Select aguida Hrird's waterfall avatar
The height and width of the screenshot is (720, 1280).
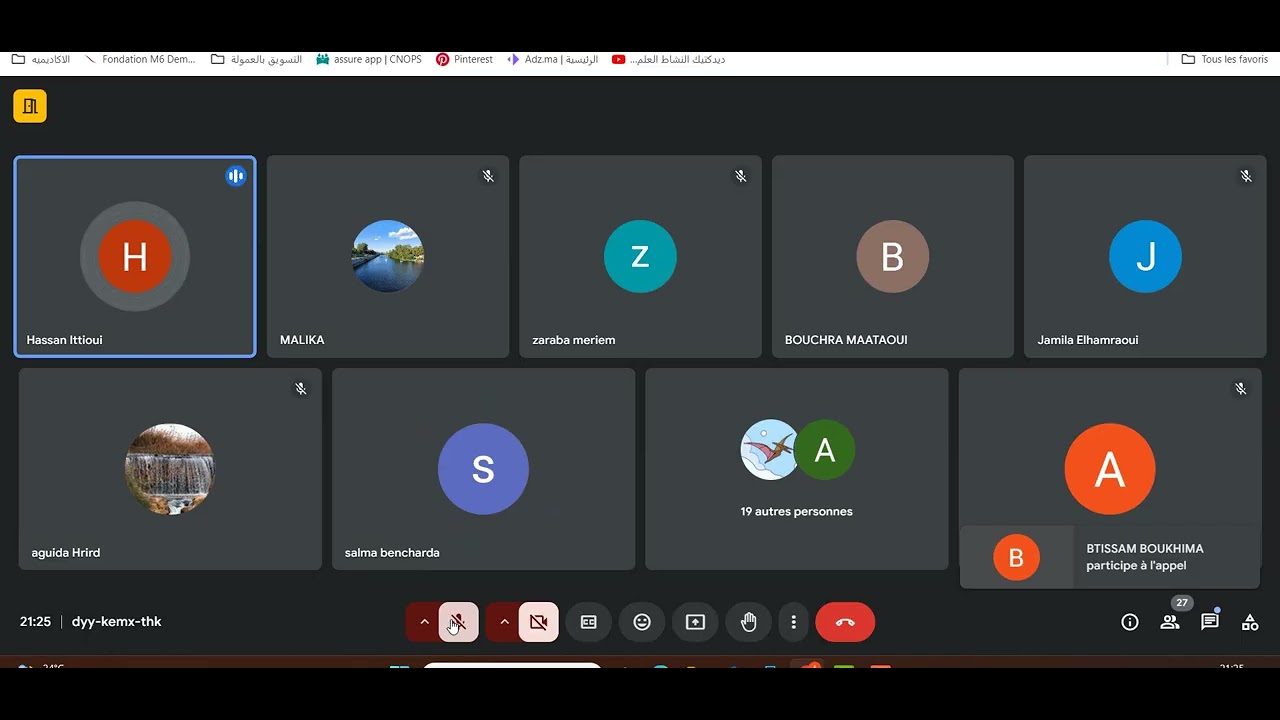point(169,469)
